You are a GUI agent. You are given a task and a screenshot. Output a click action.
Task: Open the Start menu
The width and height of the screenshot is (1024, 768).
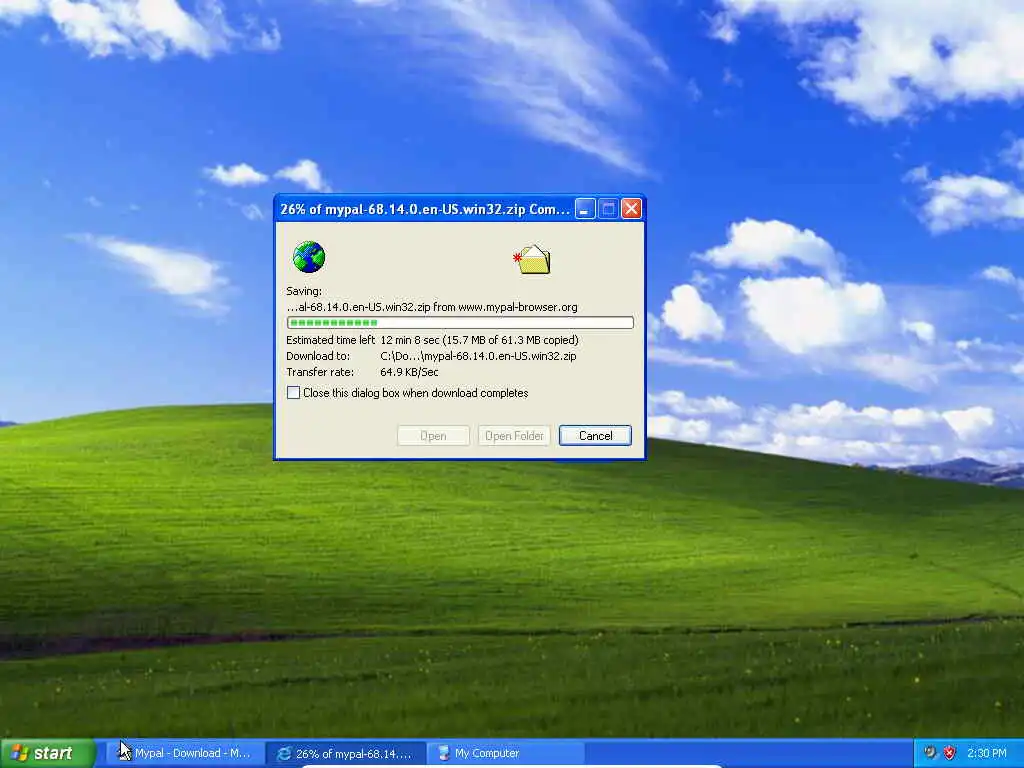[48, 753]
